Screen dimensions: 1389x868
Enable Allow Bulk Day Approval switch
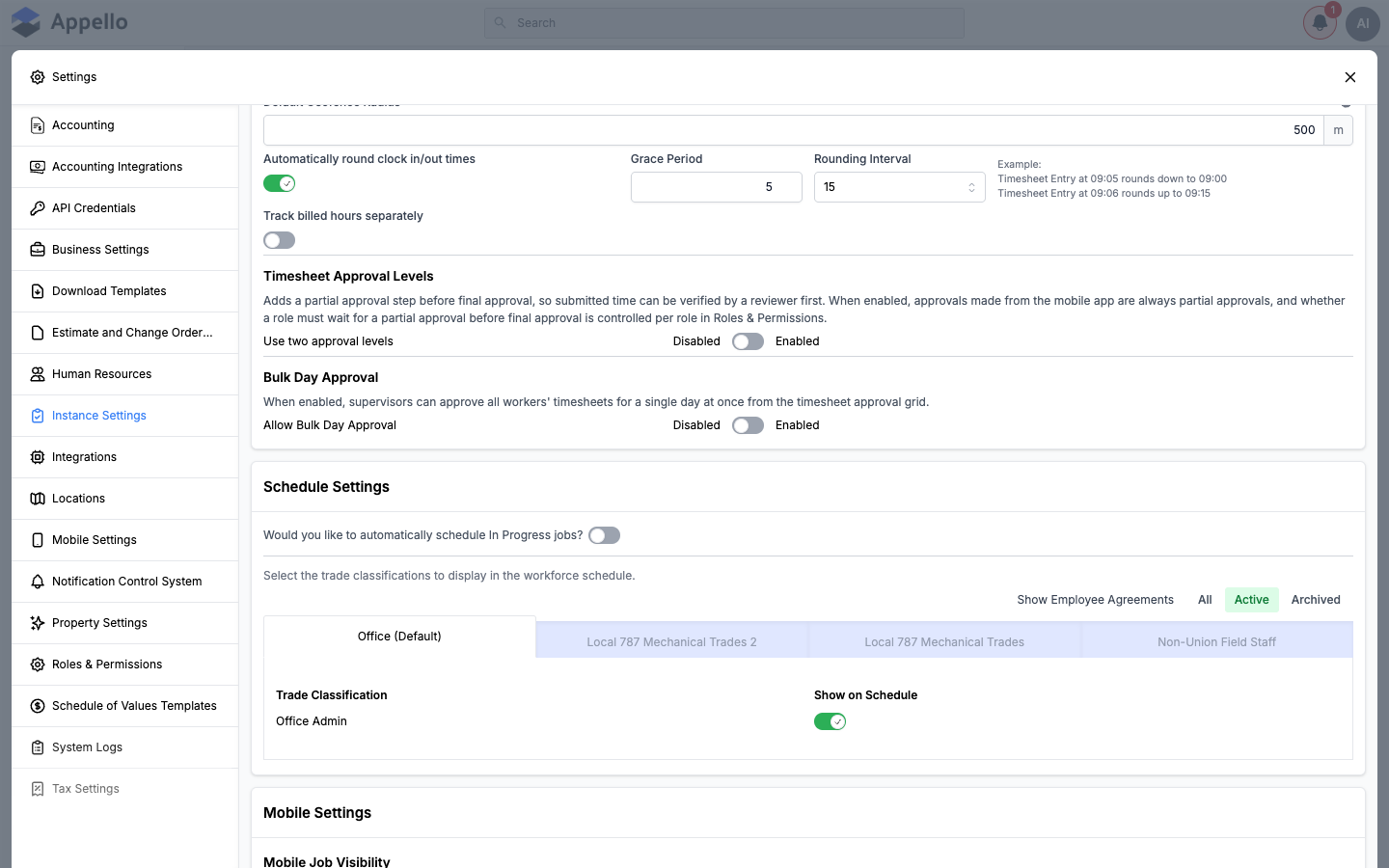[748, 425]
